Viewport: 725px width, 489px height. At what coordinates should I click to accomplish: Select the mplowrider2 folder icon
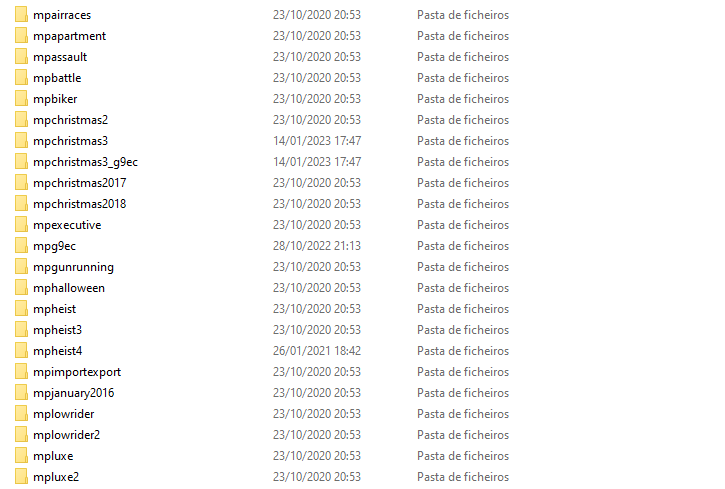pos(21,435)
